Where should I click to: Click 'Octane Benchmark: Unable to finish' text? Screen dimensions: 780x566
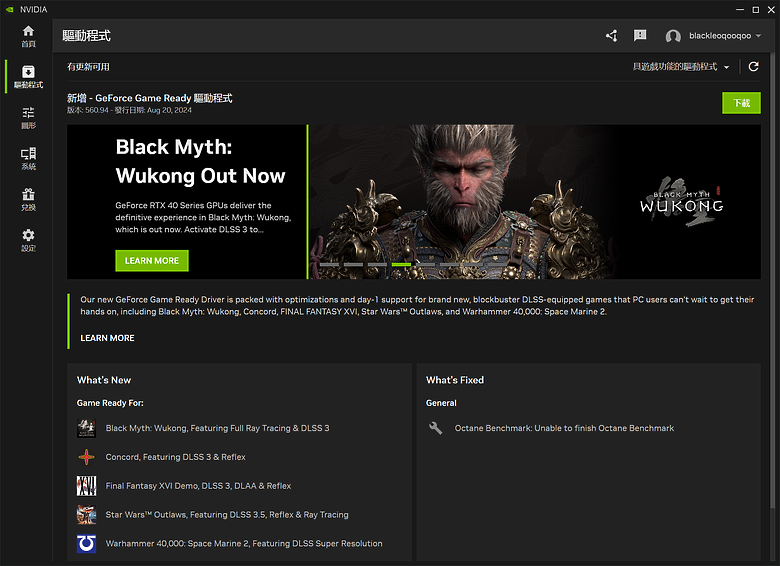tap(564, 428)
